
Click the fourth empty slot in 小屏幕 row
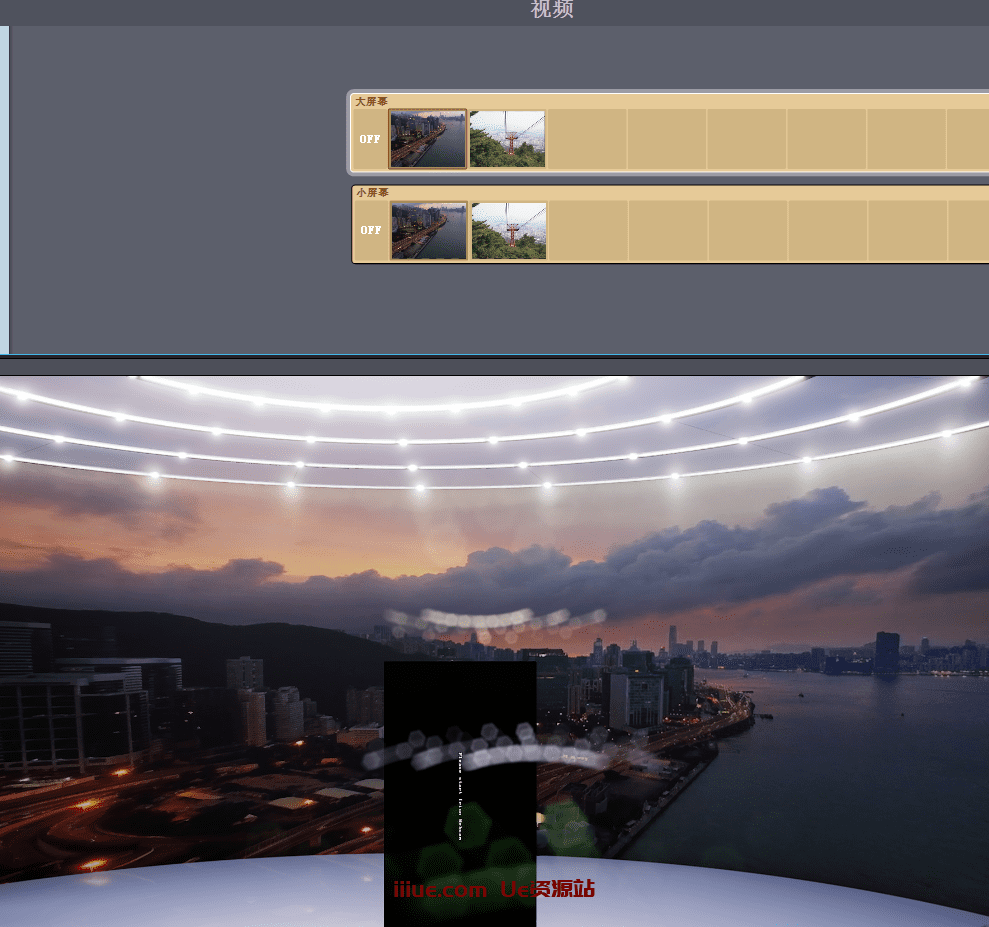click(669, 230)
